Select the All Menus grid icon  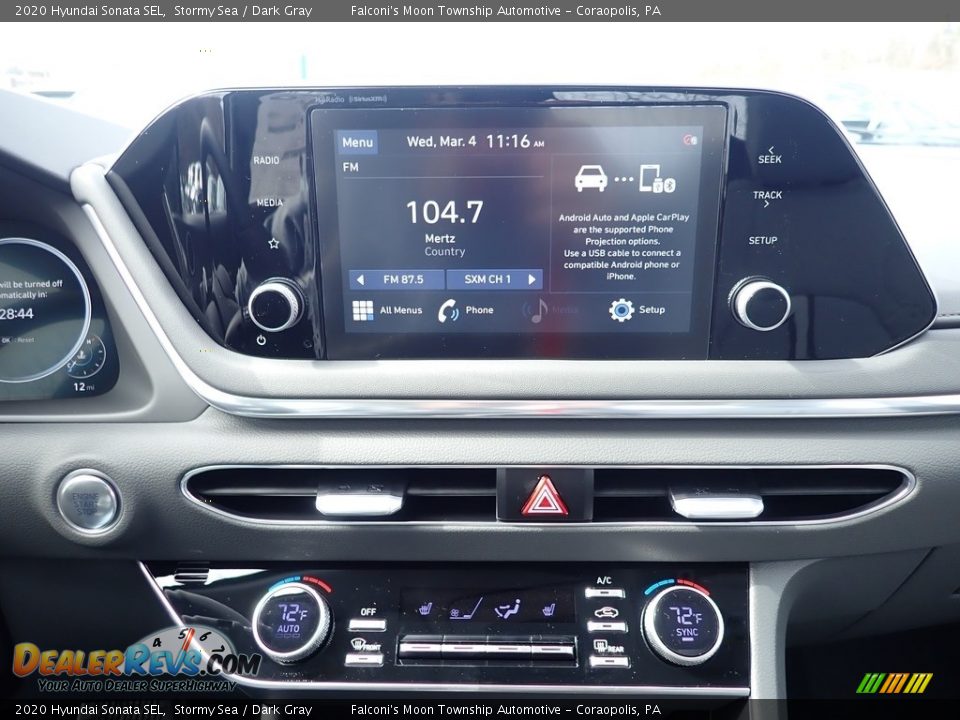pos(362,310)
